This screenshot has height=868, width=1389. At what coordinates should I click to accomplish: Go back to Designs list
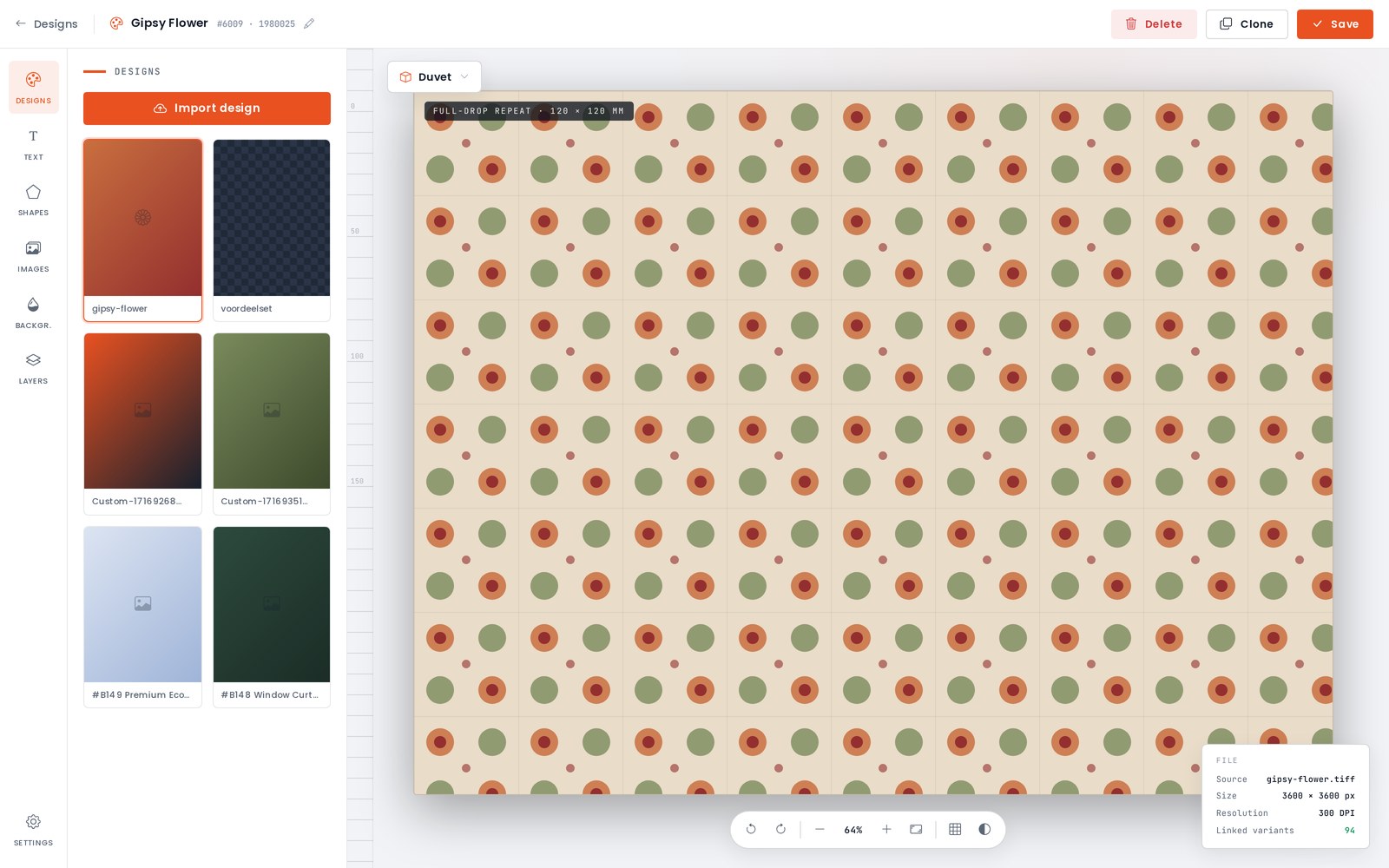coord(47,24)
